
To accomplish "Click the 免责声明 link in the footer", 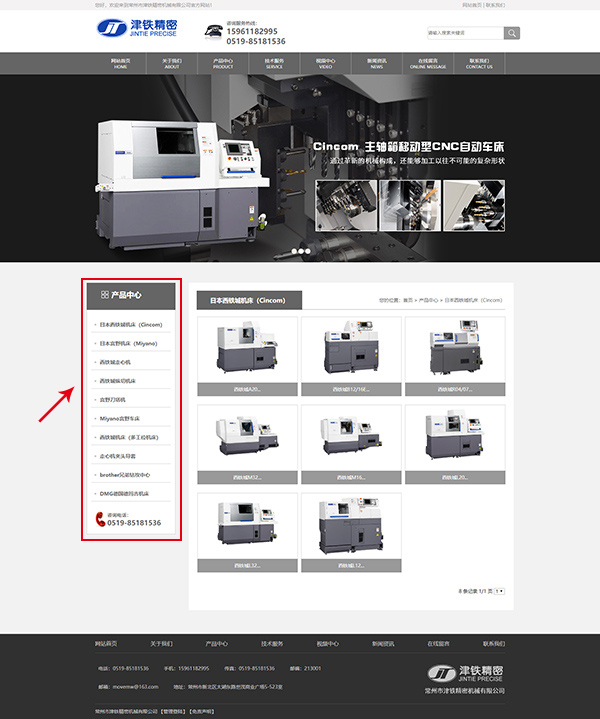I will point(202,712).
